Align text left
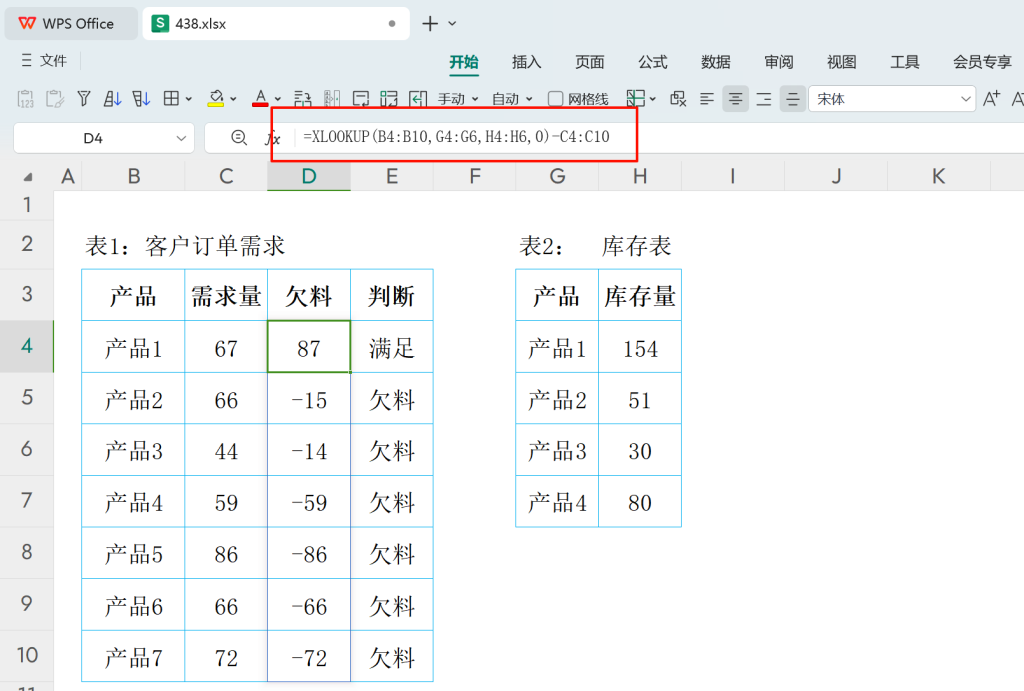 click(707, 99)
